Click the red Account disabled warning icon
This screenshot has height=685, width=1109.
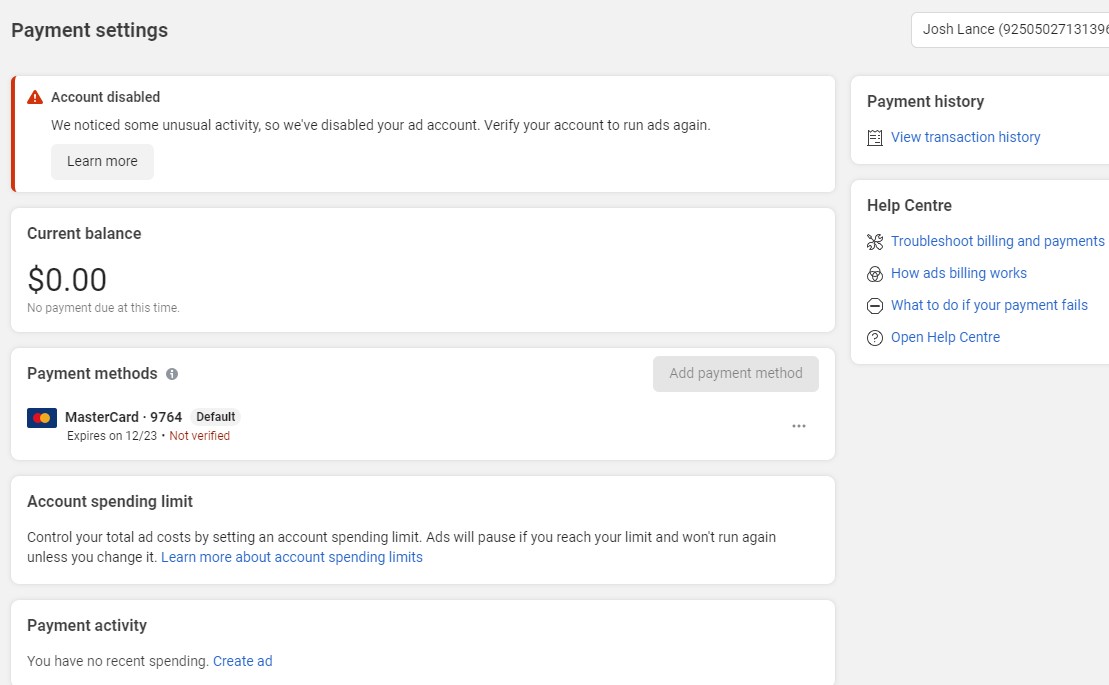click(35, 98)
